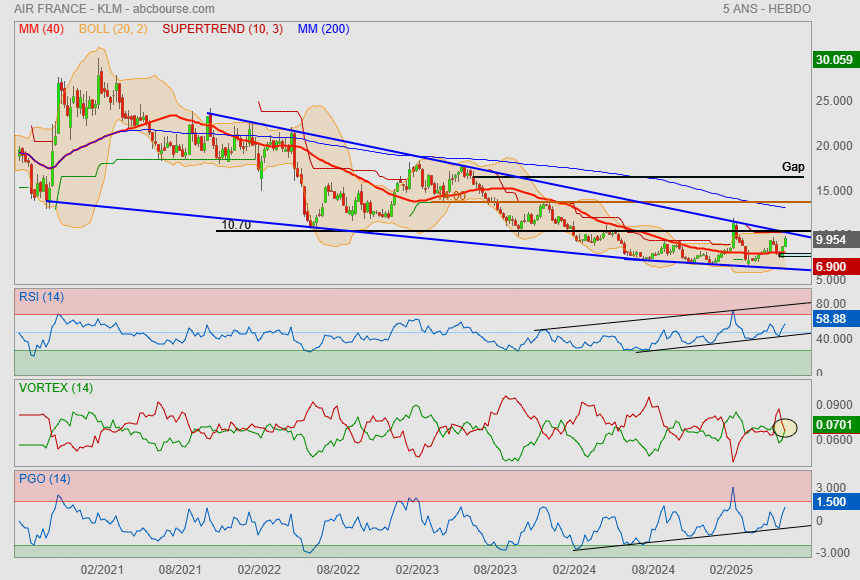Click the '5 ANS - HEBDO' period label
Screen dimensions: 860x580
click(x=766, y=9)
